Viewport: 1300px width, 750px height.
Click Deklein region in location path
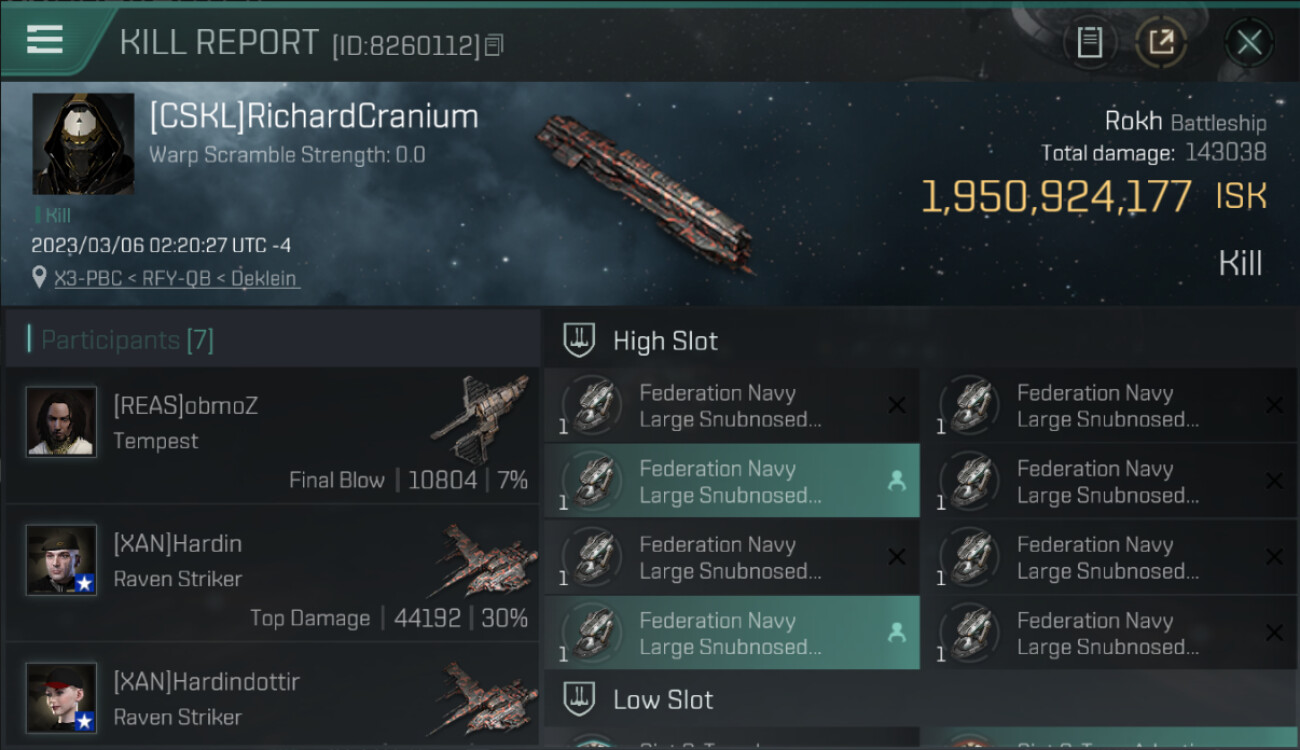point(264,278)
